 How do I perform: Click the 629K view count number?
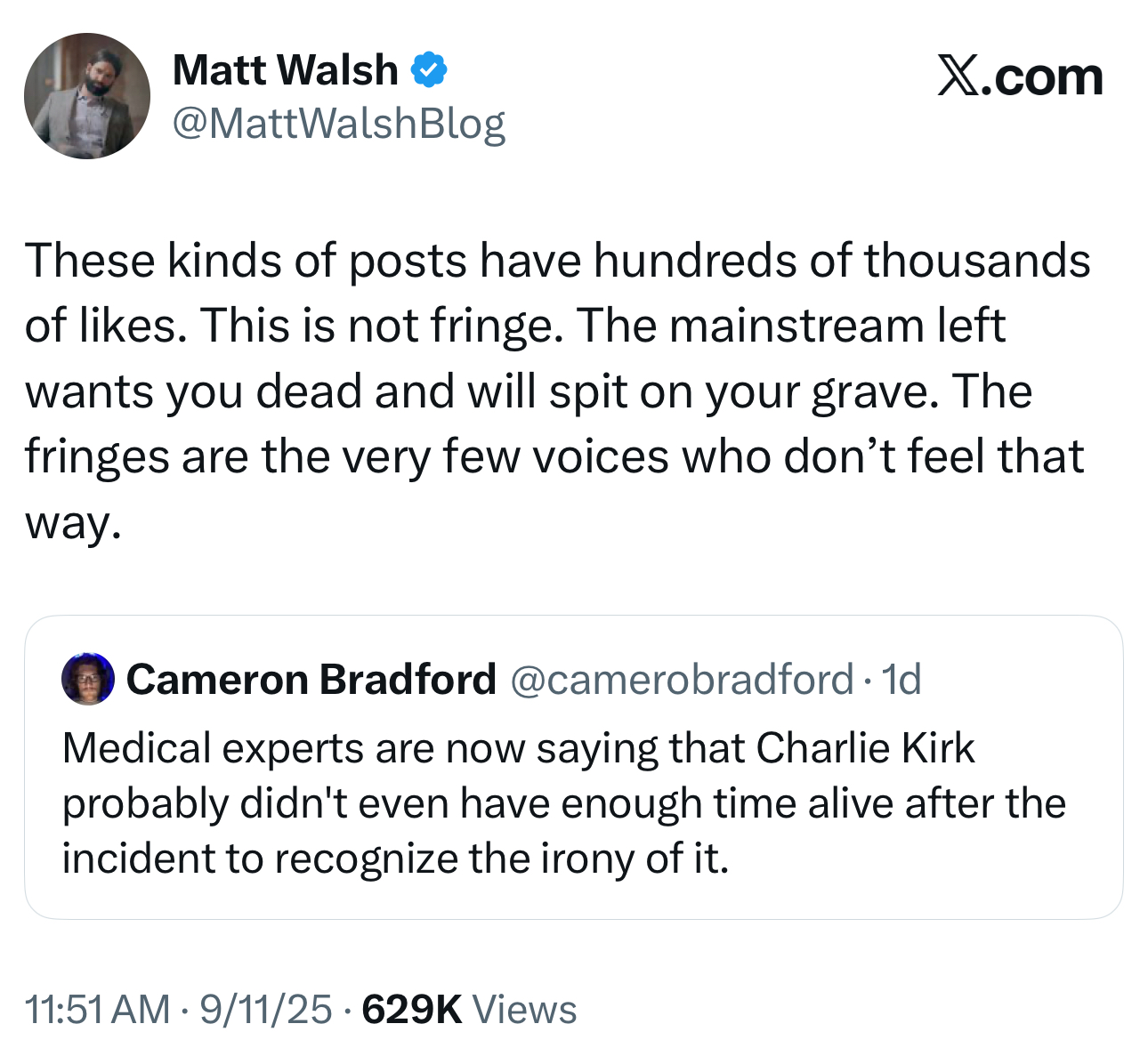point(412,1010)
